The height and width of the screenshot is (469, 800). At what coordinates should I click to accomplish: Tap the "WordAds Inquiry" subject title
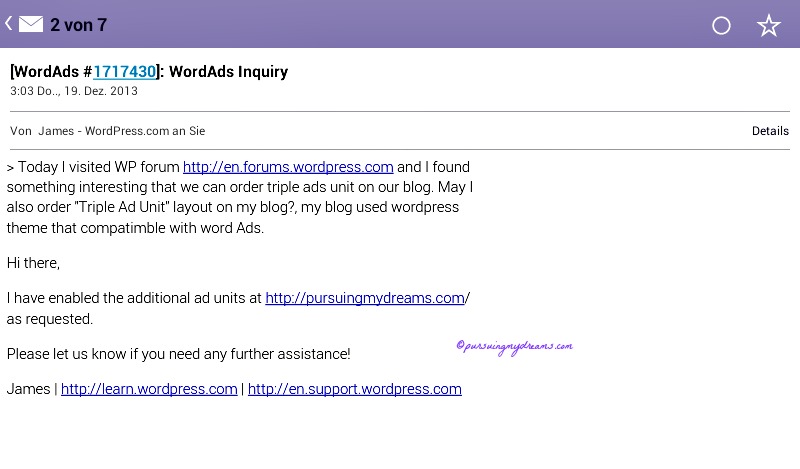pos(228,72)
